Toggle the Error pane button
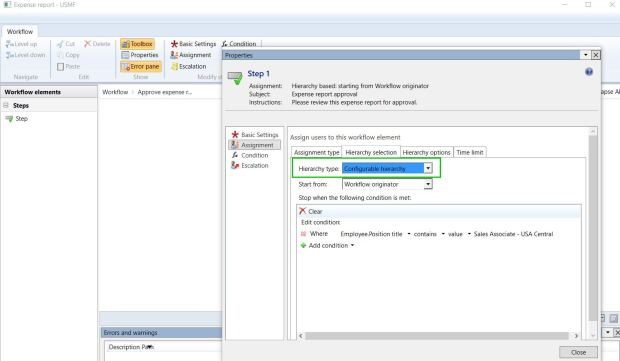 [141, 66]
